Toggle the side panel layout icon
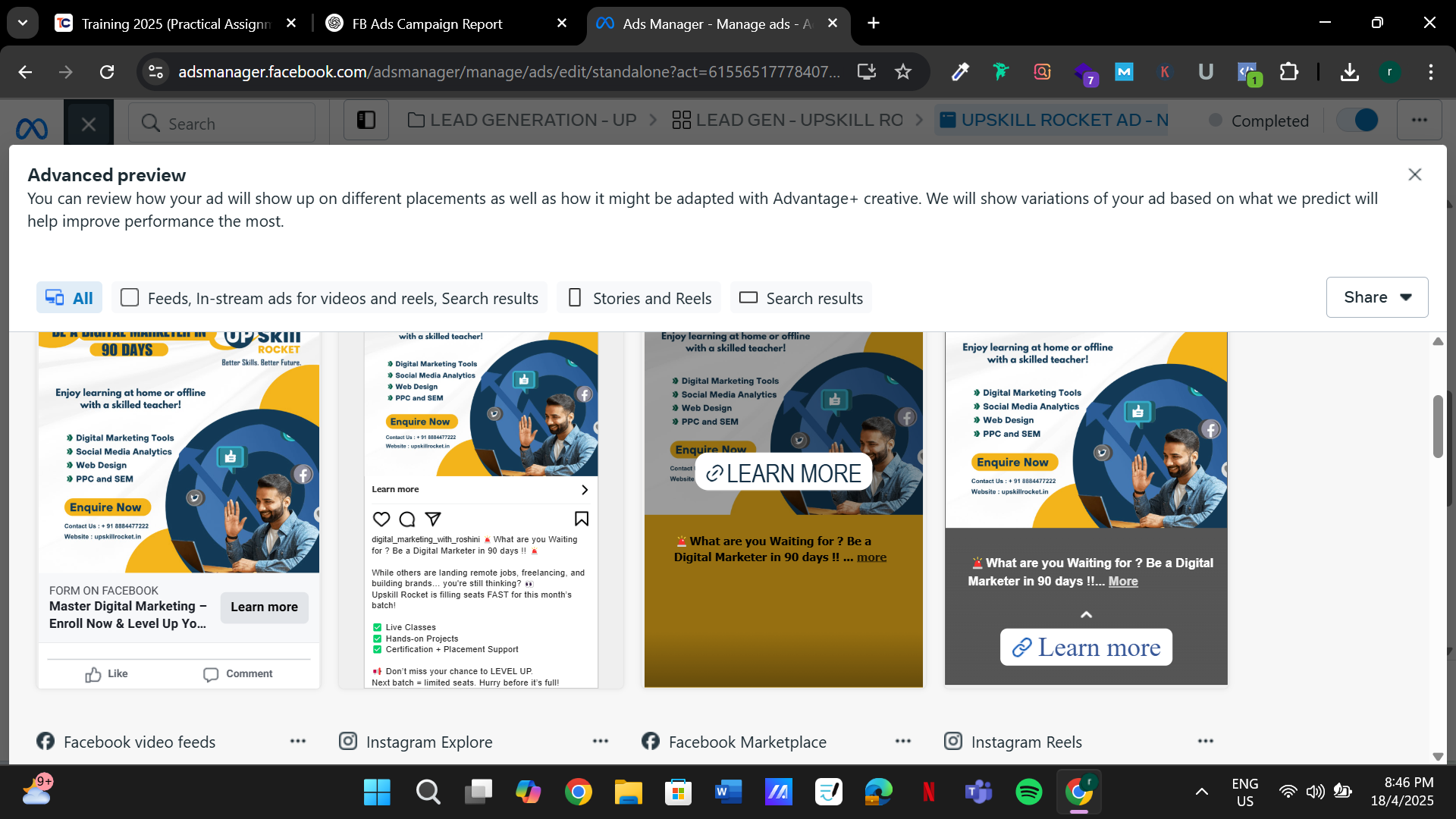Viewport: 1456px width, 819px height. (x=366, y=121)
